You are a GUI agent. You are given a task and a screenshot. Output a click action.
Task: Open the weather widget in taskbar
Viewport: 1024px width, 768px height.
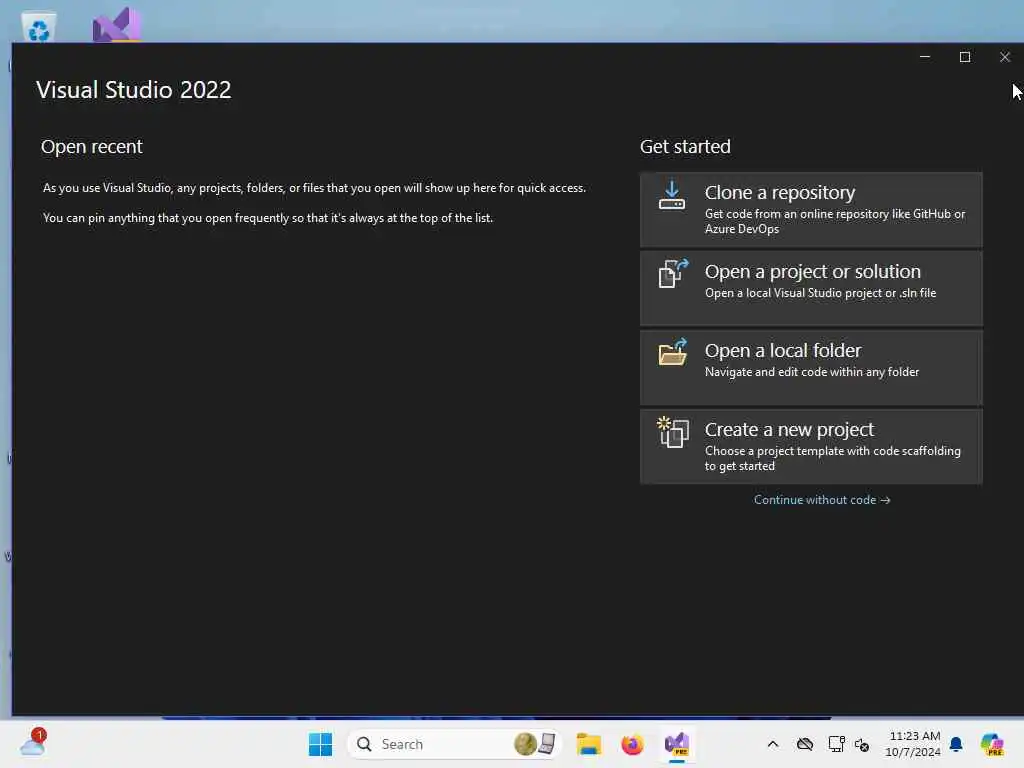[x=33, y=743]
